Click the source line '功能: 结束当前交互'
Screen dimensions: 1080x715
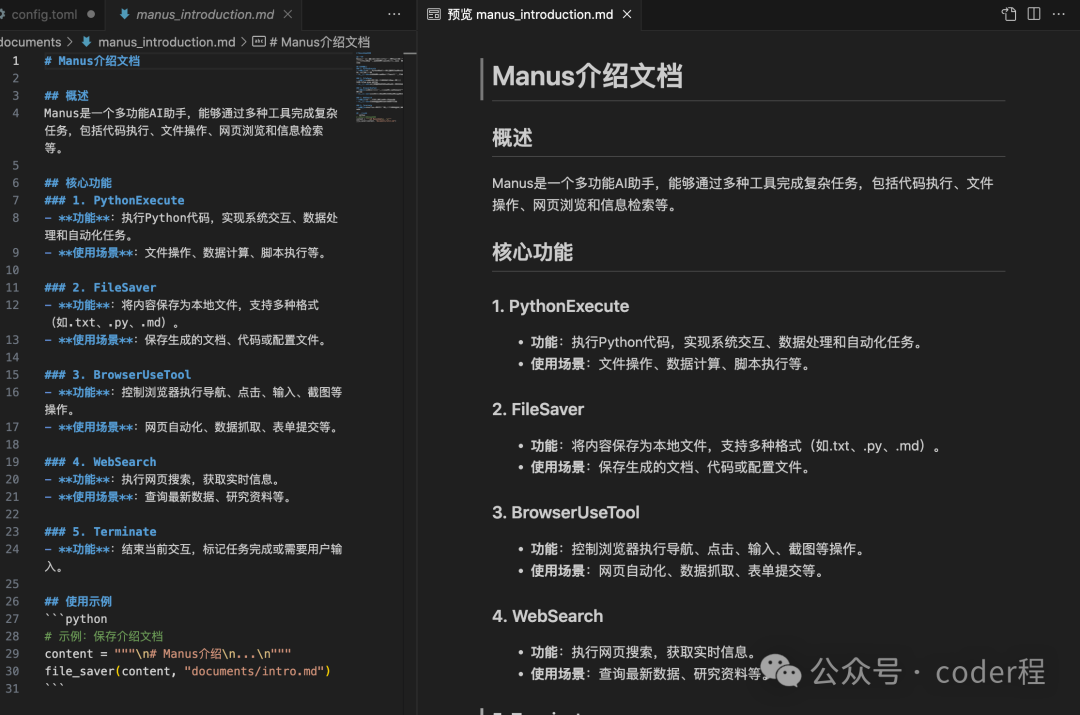tap(194, 557)
